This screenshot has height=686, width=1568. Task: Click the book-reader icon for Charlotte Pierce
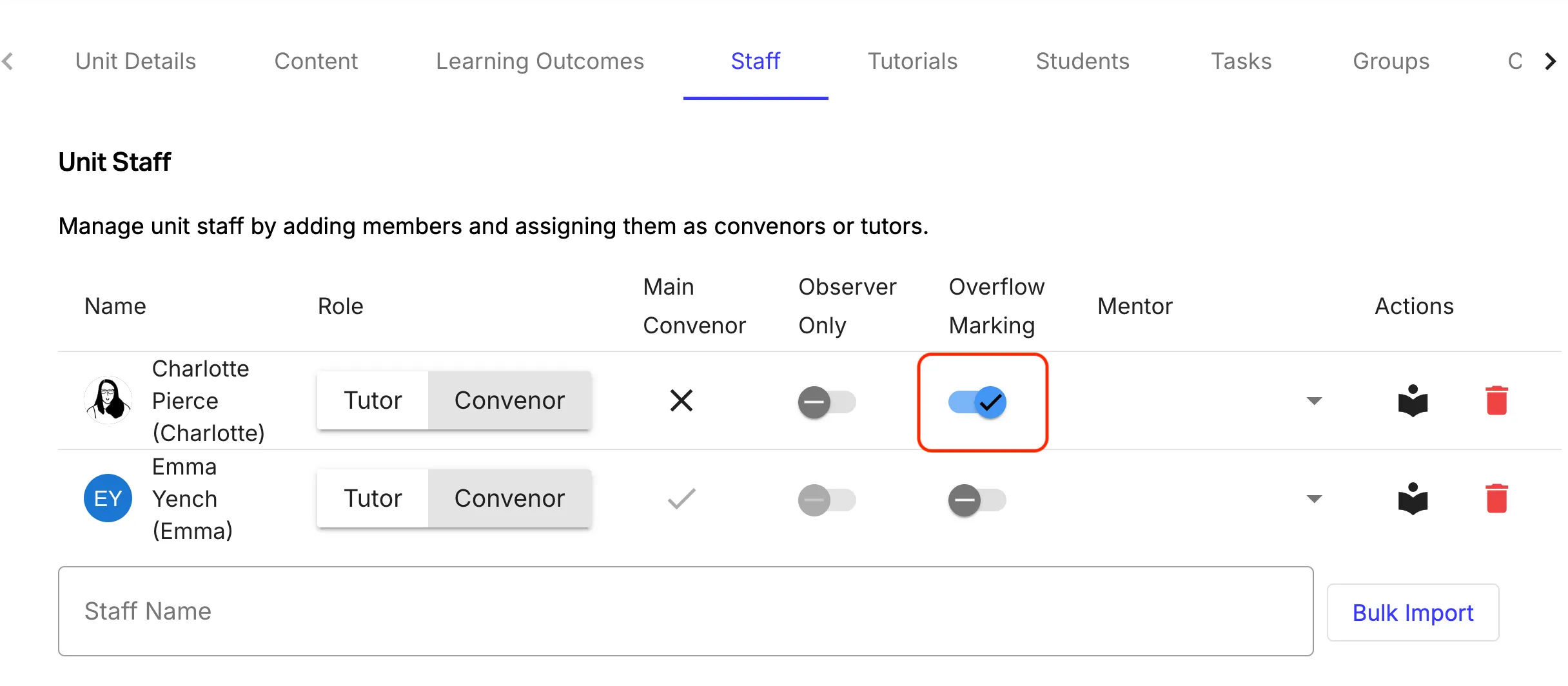click(1413, 401)
